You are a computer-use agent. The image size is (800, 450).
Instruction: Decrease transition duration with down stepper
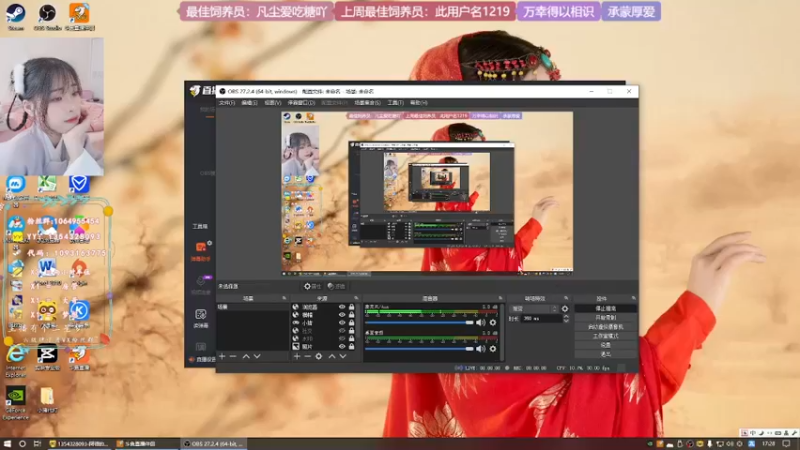(x=566, y=321)
